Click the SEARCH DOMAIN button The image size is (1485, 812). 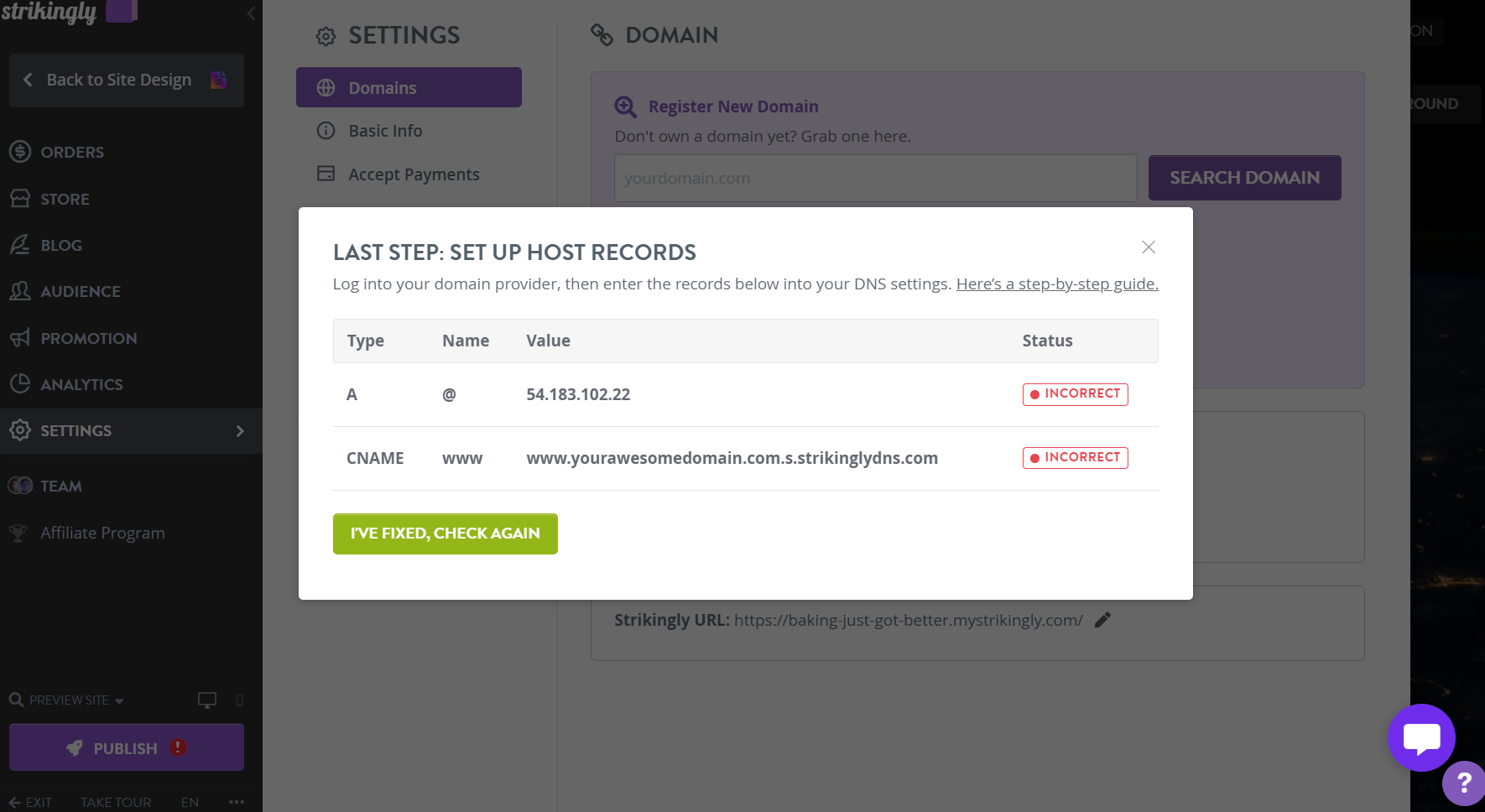(x=1245, y=178)
